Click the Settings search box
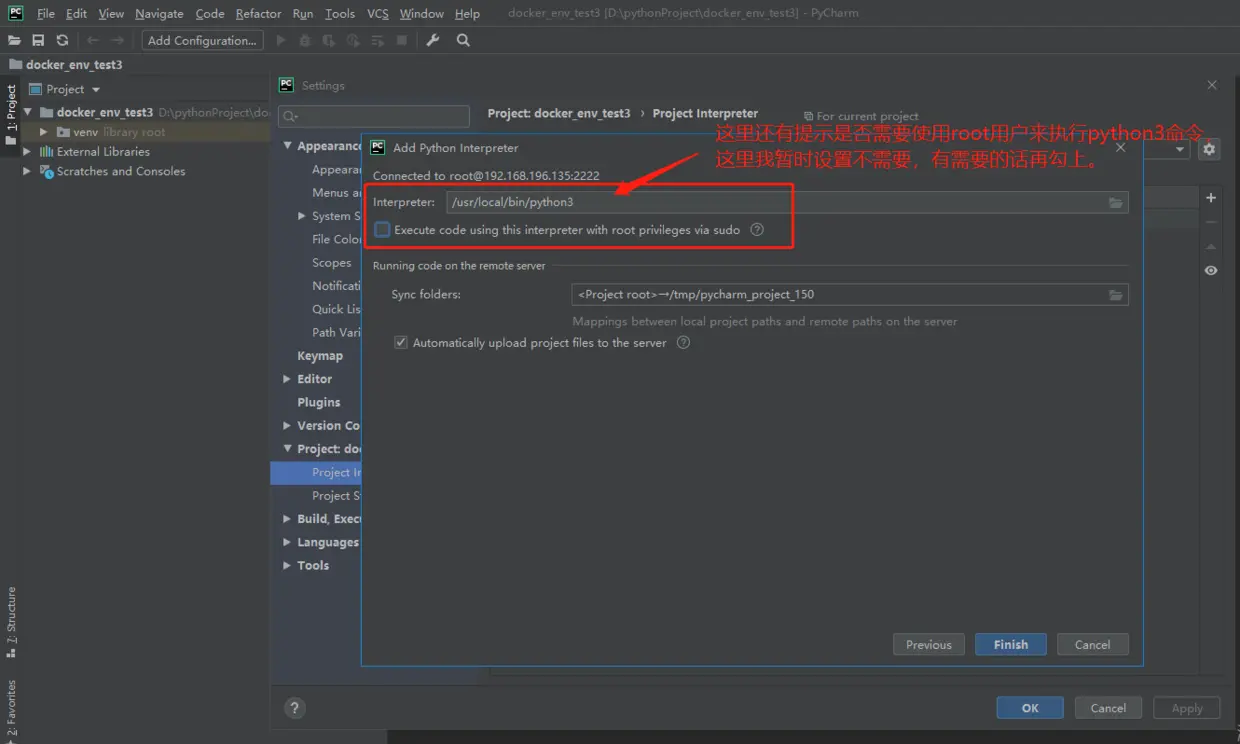This screenshot has height=744, width=1240. click(374, 116)
